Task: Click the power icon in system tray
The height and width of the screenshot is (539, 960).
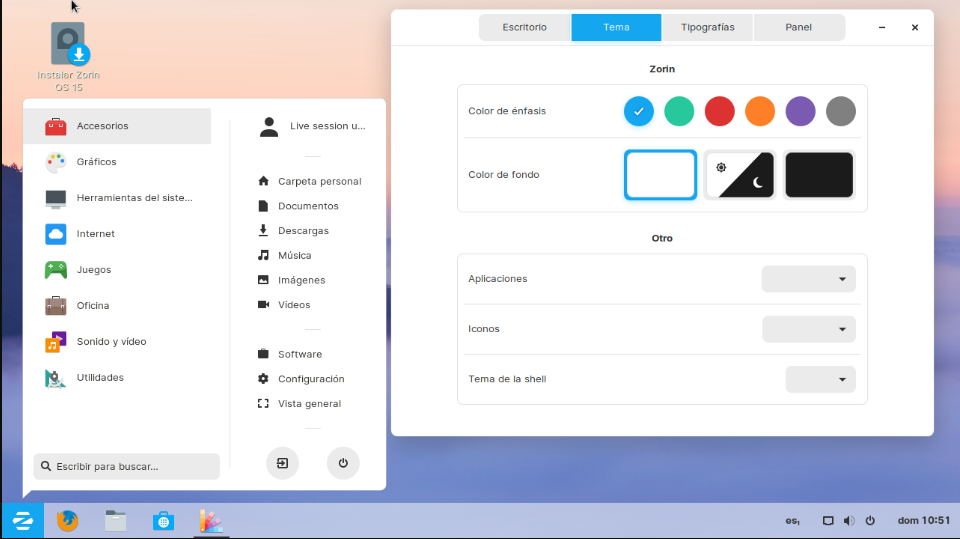Action: point(870,521)
